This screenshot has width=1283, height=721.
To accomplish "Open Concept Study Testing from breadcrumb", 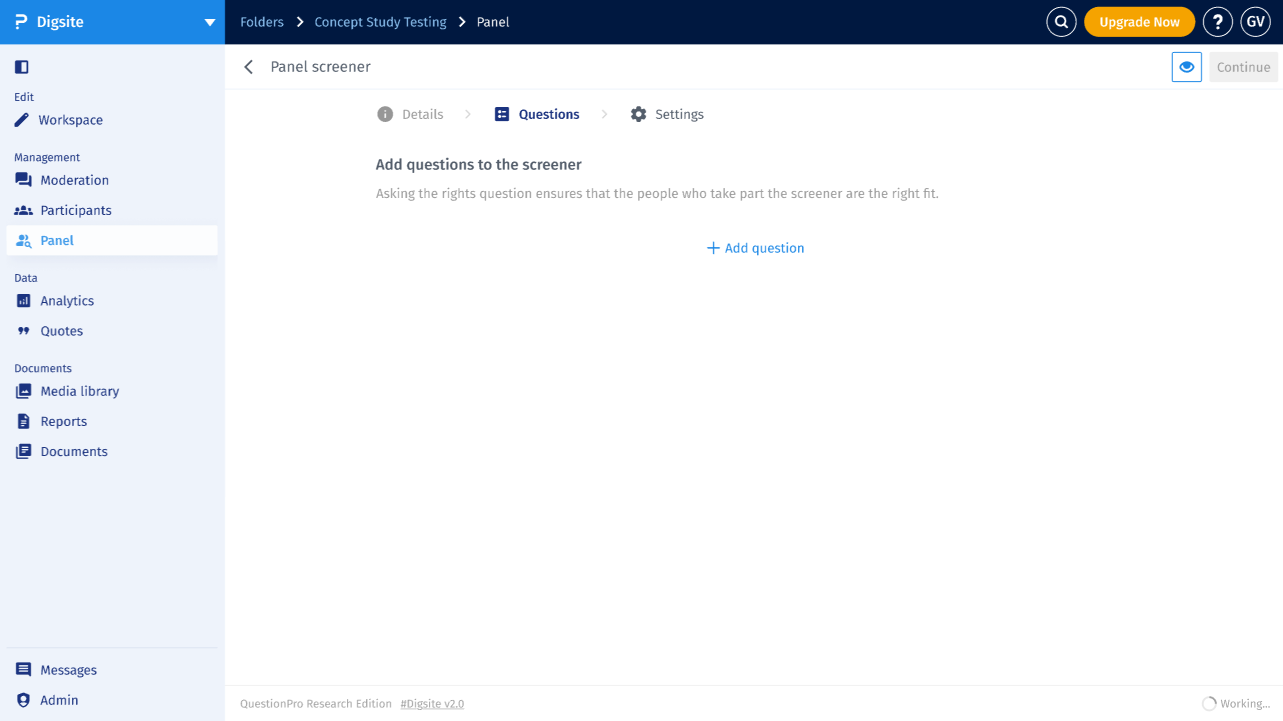I will pos(380,21).
